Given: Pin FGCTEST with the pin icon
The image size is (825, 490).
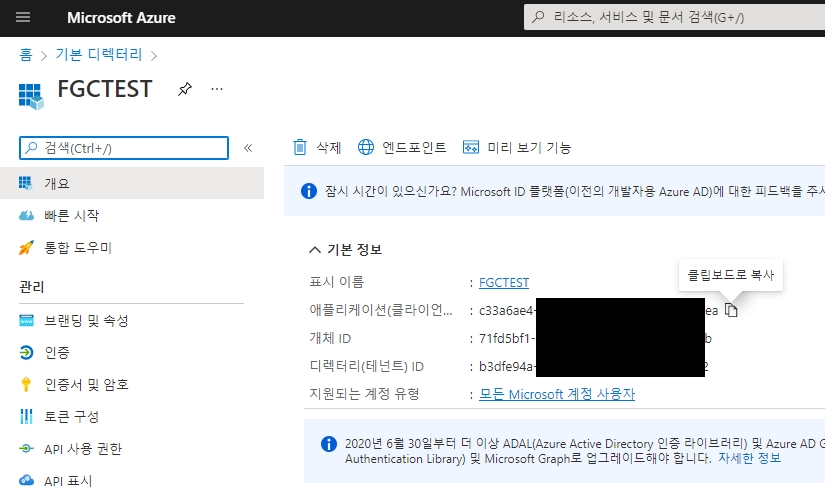Looking at the screenshot, I should tap(184, 89).
